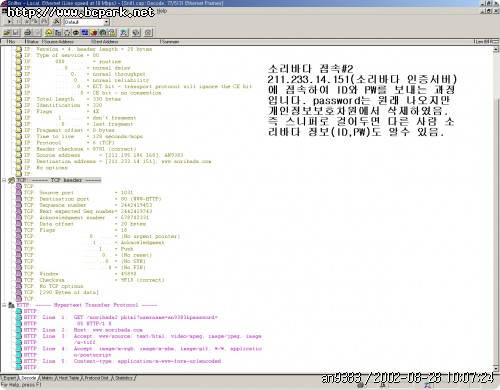The width and height of the screenshot is (500, 390).
Task: Select the IP Header checksum row
Action: pyautogui.click(x=80, y=149)
